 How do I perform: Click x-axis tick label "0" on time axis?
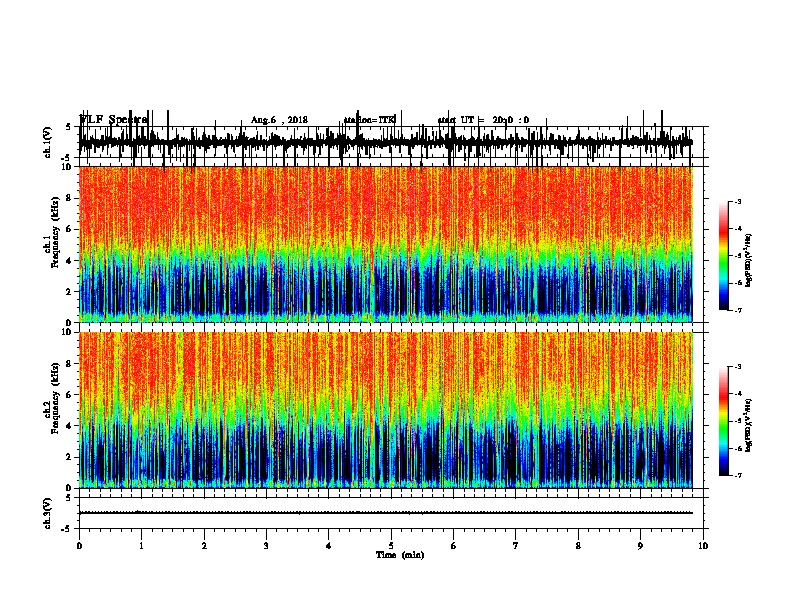[x=79, y=546]
